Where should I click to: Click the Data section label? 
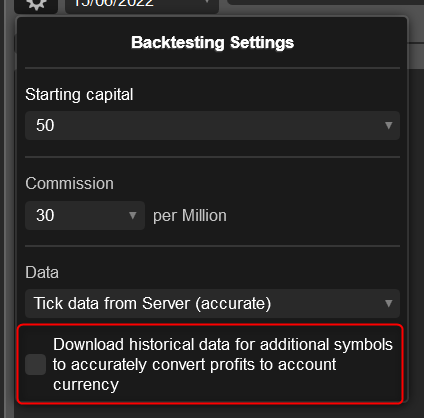click(x=42, y=272)
